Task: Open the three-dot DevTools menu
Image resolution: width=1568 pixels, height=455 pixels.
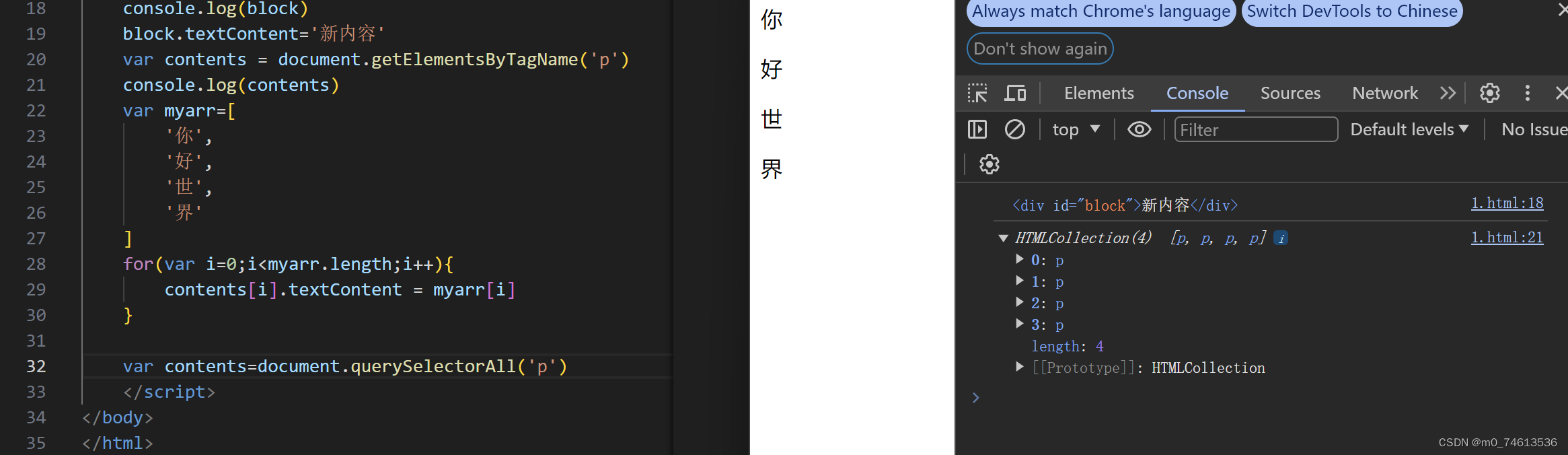Action: click(x=1528, y=93)
